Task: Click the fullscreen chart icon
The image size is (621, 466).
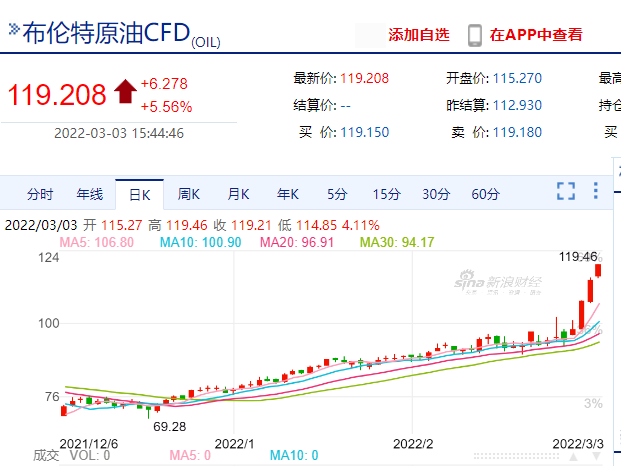Action: click(x=566, y=191)
